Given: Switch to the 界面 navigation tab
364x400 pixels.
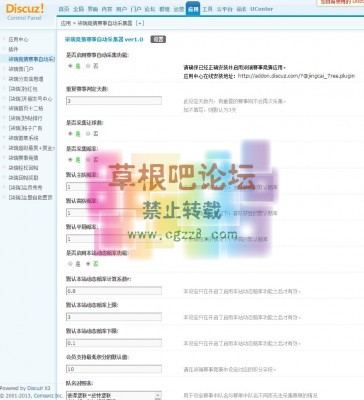Looking at the screenshot, I should 93,9.
